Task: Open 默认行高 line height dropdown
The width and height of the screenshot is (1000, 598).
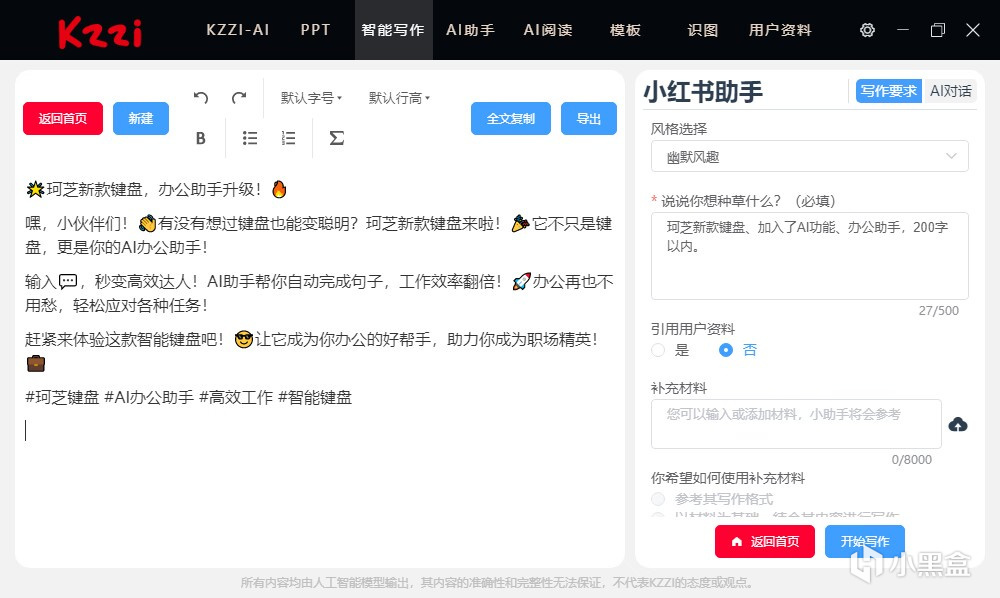Action: [x=399, y=98]
